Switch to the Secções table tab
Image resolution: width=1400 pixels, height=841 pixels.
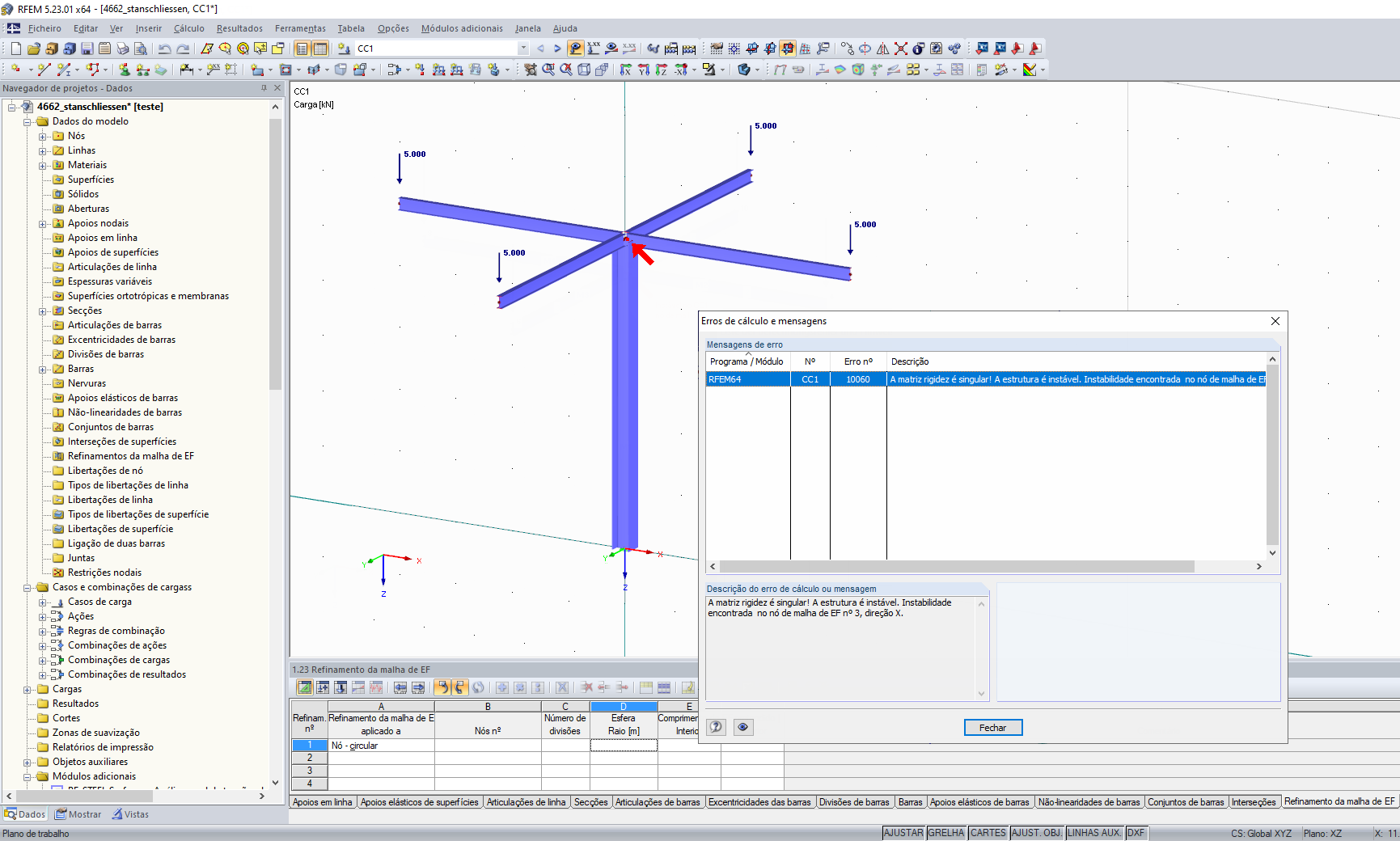point(590,802)
